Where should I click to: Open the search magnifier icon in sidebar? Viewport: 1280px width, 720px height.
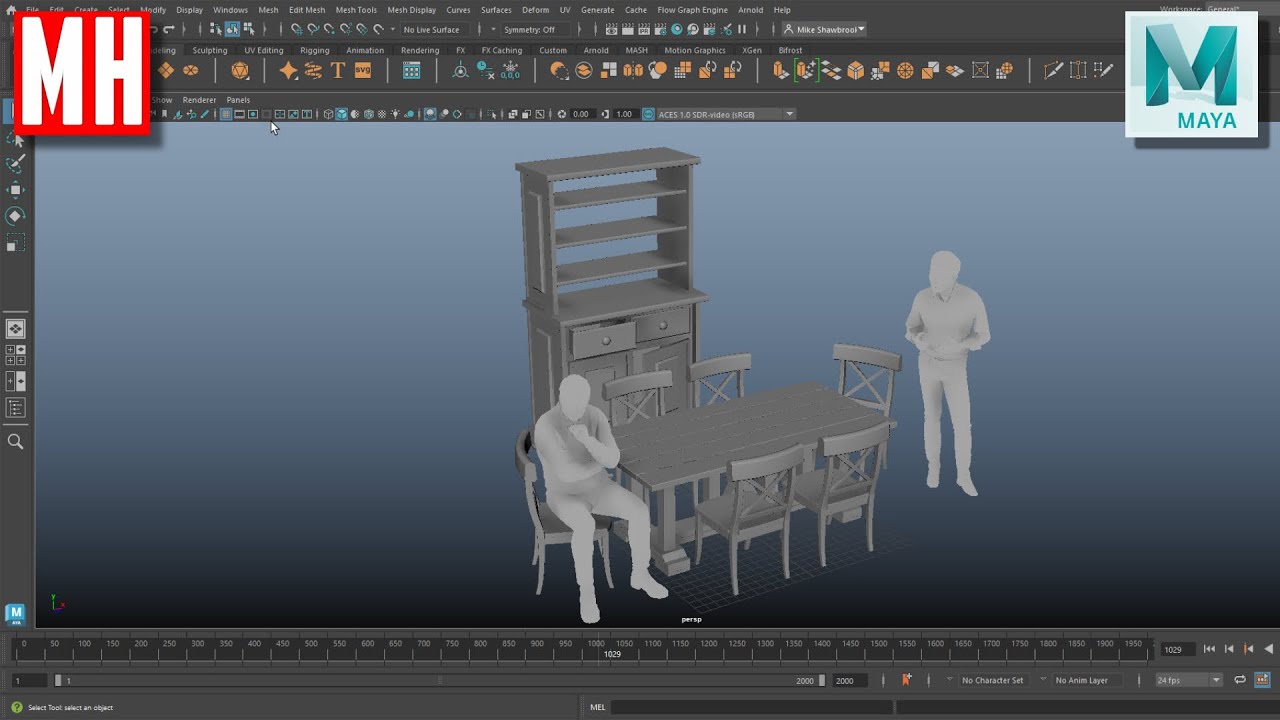tap(16, 441)
